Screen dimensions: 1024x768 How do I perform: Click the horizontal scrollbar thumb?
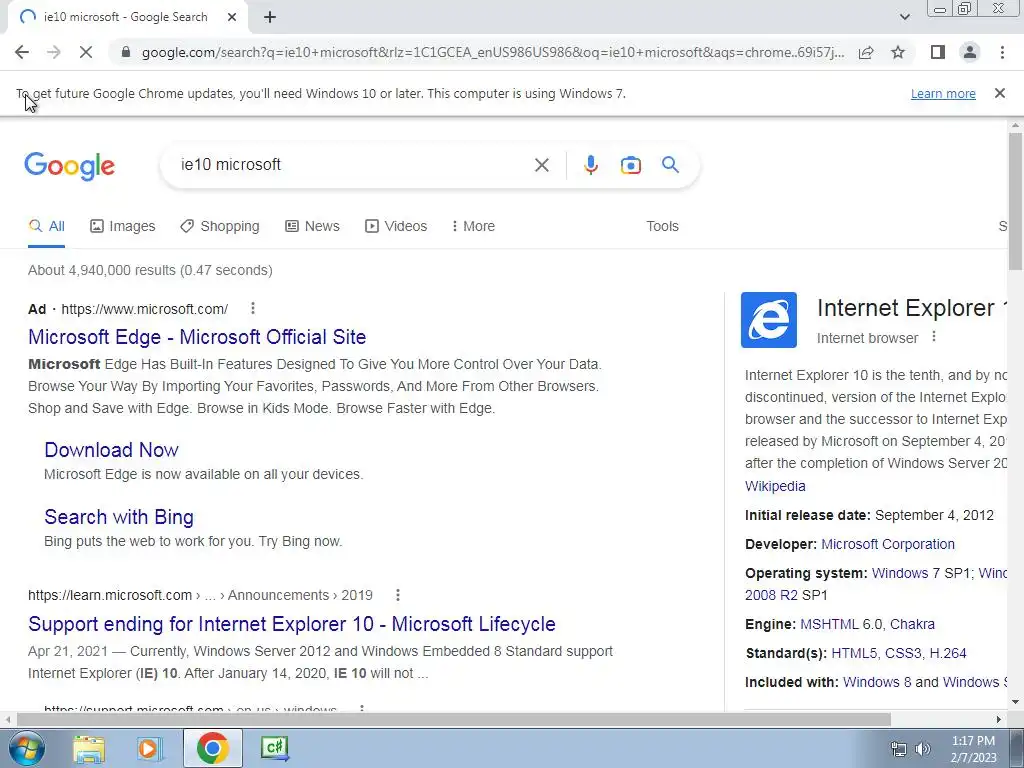click(x=454, y=719)
